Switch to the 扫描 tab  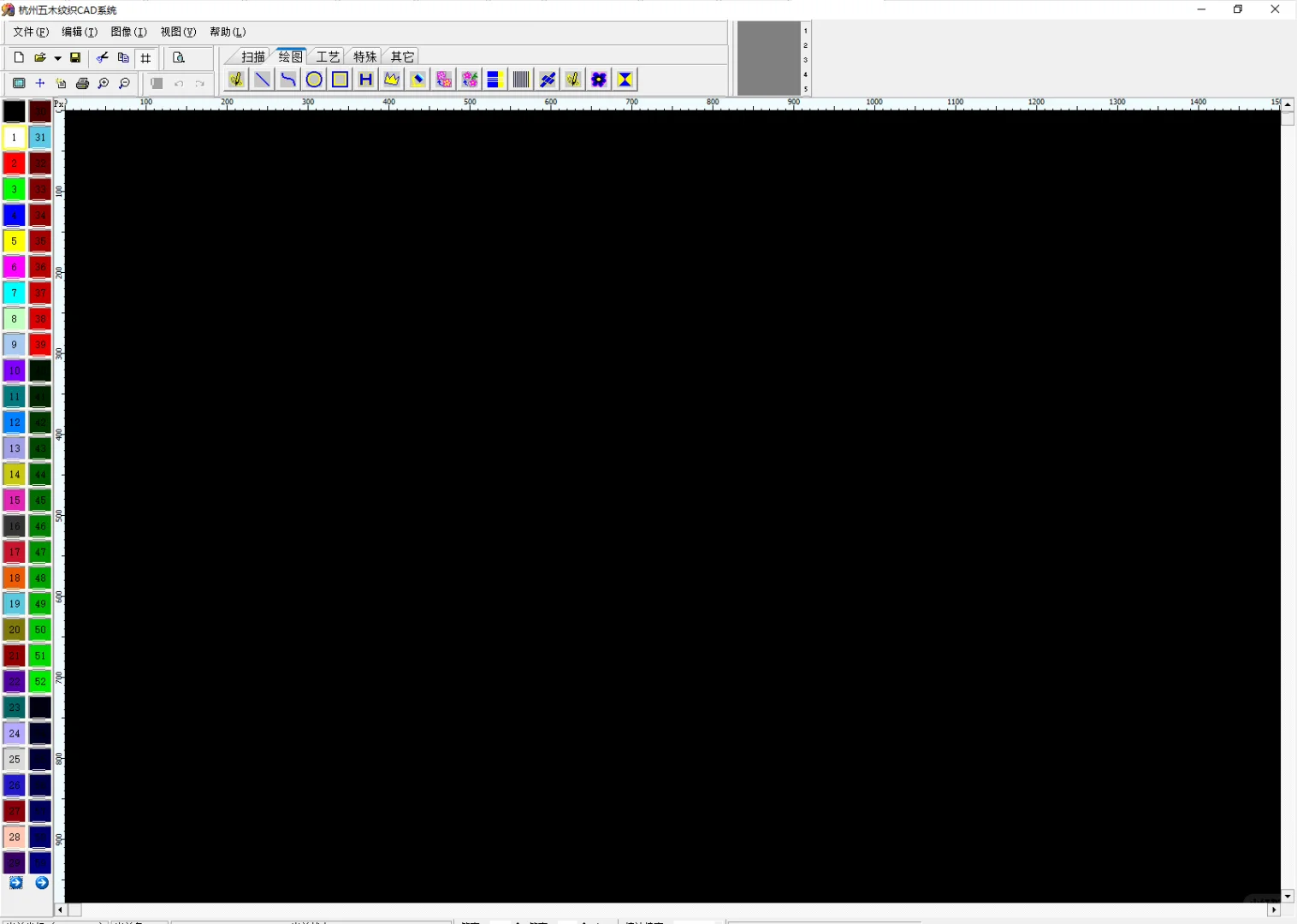point(252,56)
